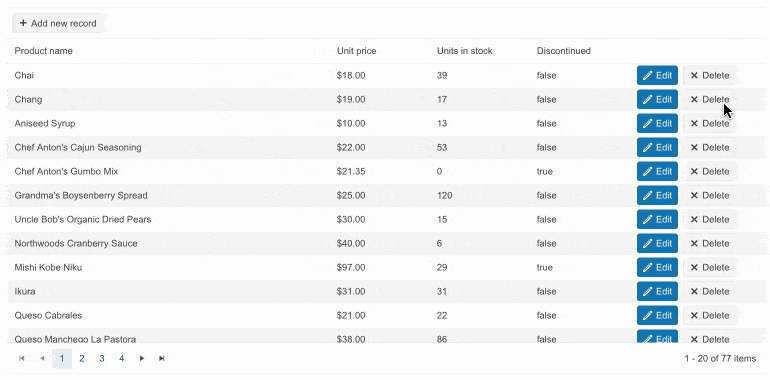Go to the next page arrow

[x=142, y=358]
